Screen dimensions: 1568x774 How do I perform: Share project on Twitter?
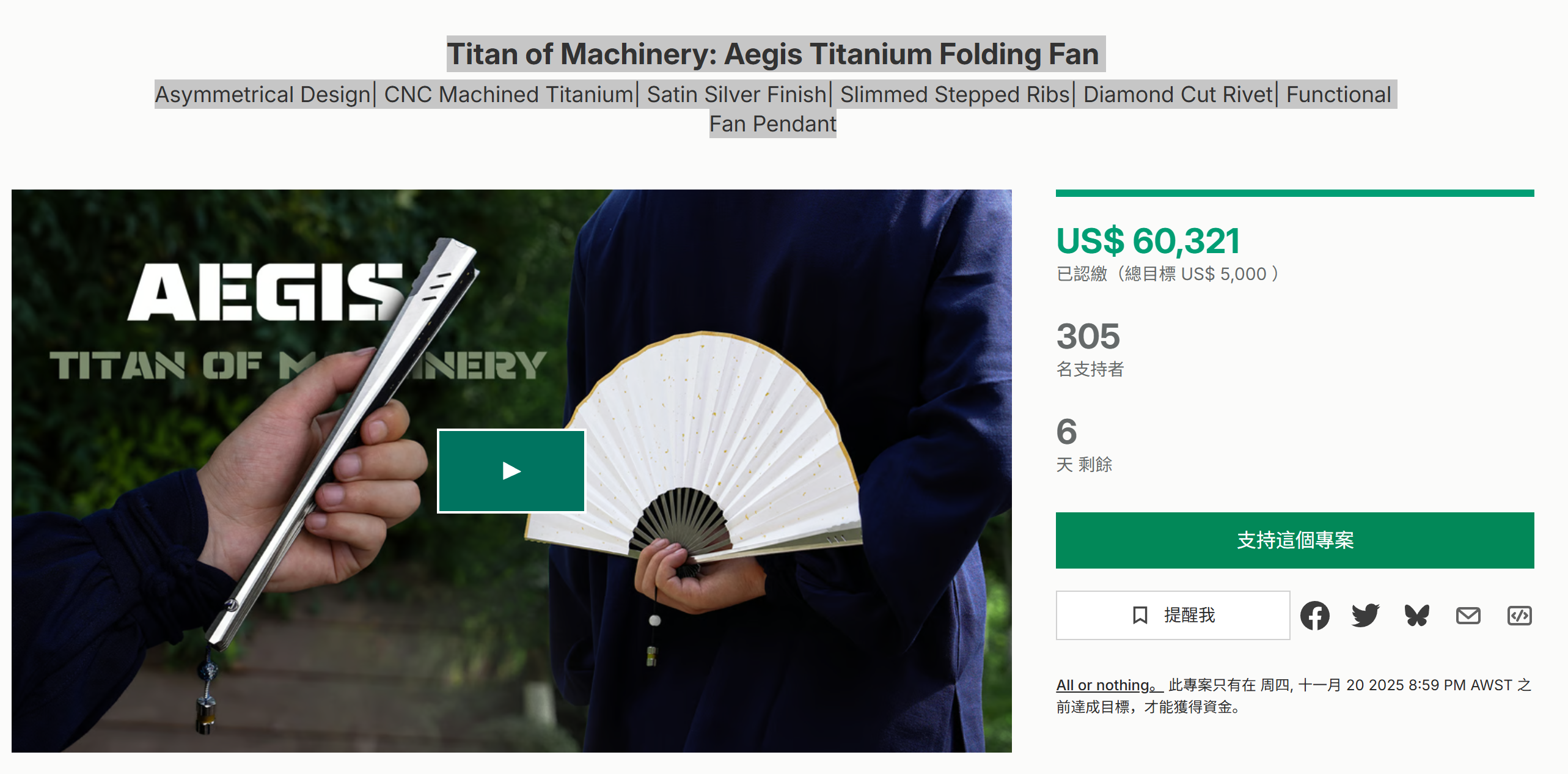(1366, 615)
